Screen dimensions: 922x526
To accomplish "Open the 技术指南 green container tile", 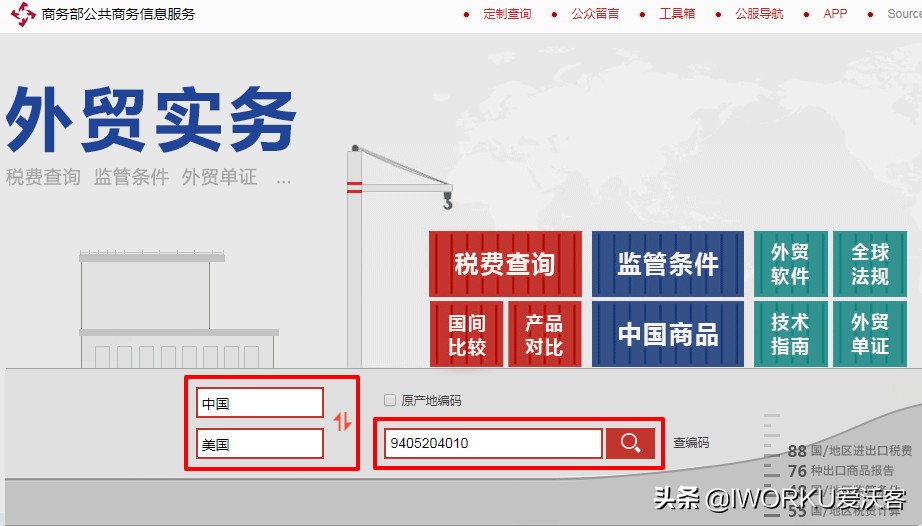I will pos(790,334).
